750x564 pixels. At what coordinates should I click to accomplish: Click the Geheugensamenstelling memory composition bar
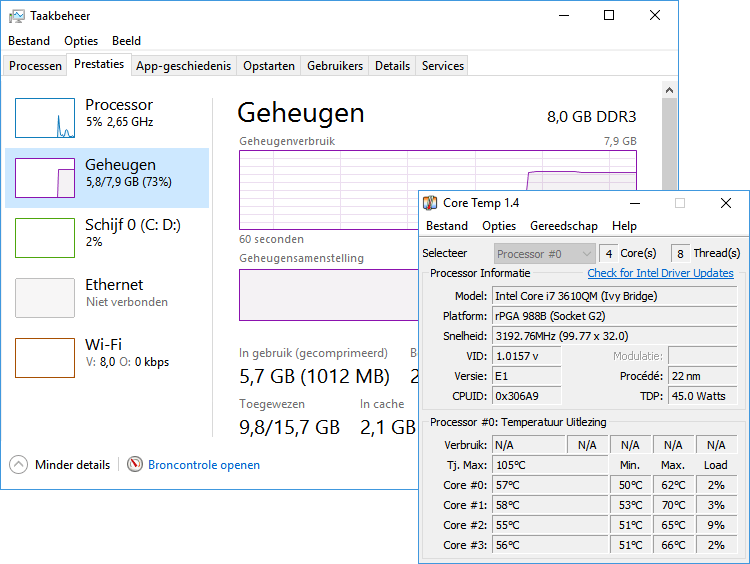pyautogui.click(x=327, y=295)
